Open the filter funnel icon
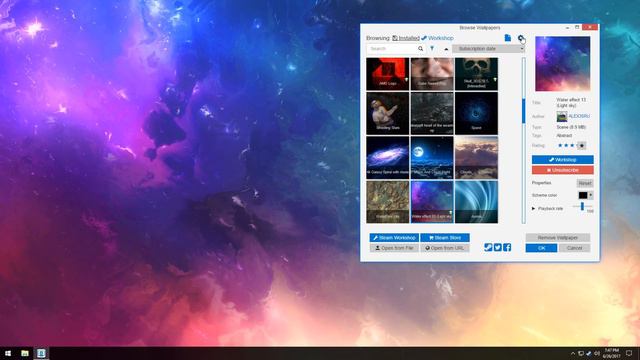 432,49
